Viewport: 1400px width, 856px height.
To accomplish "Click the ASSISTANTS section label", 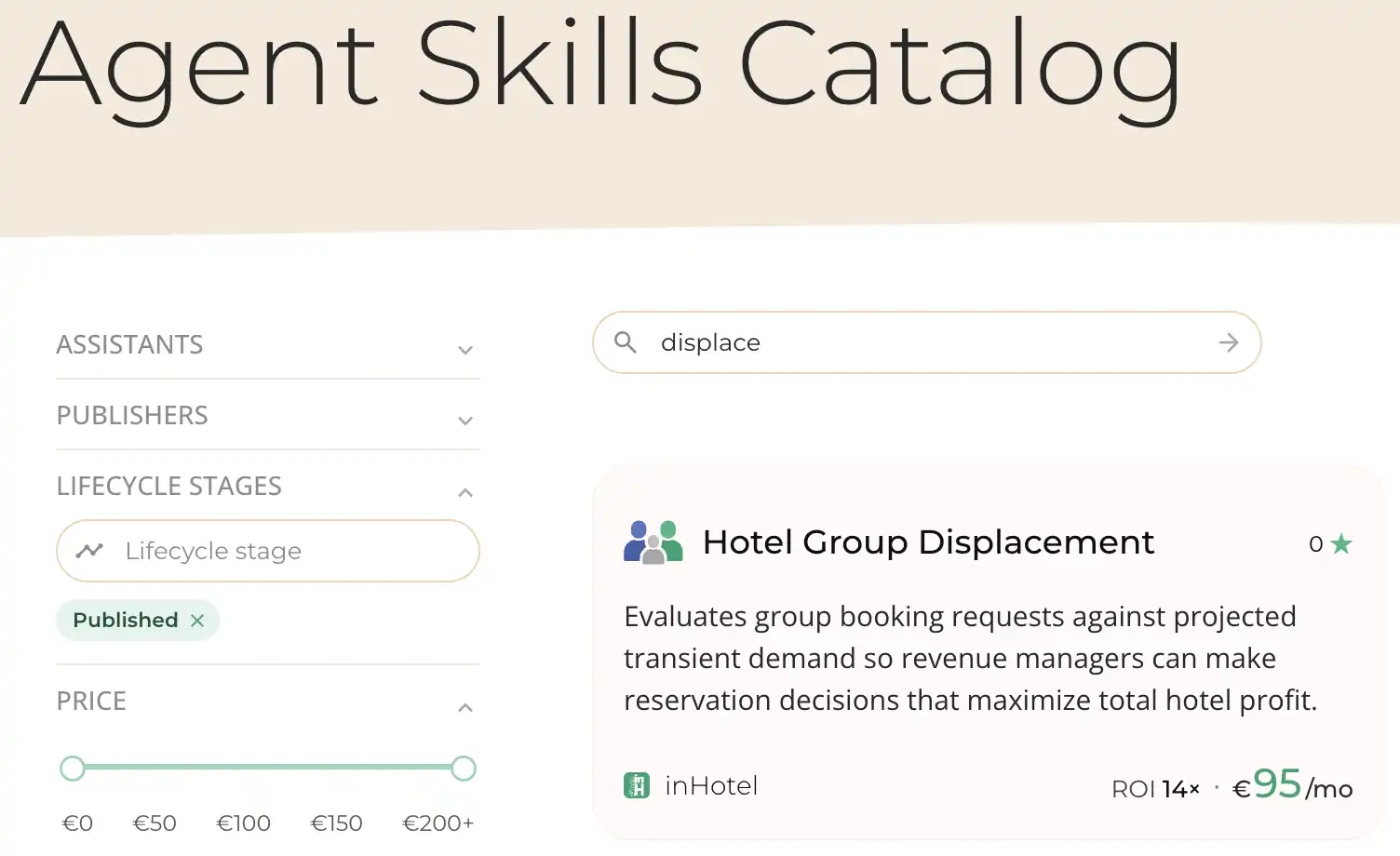I will [x=129, y=344].
